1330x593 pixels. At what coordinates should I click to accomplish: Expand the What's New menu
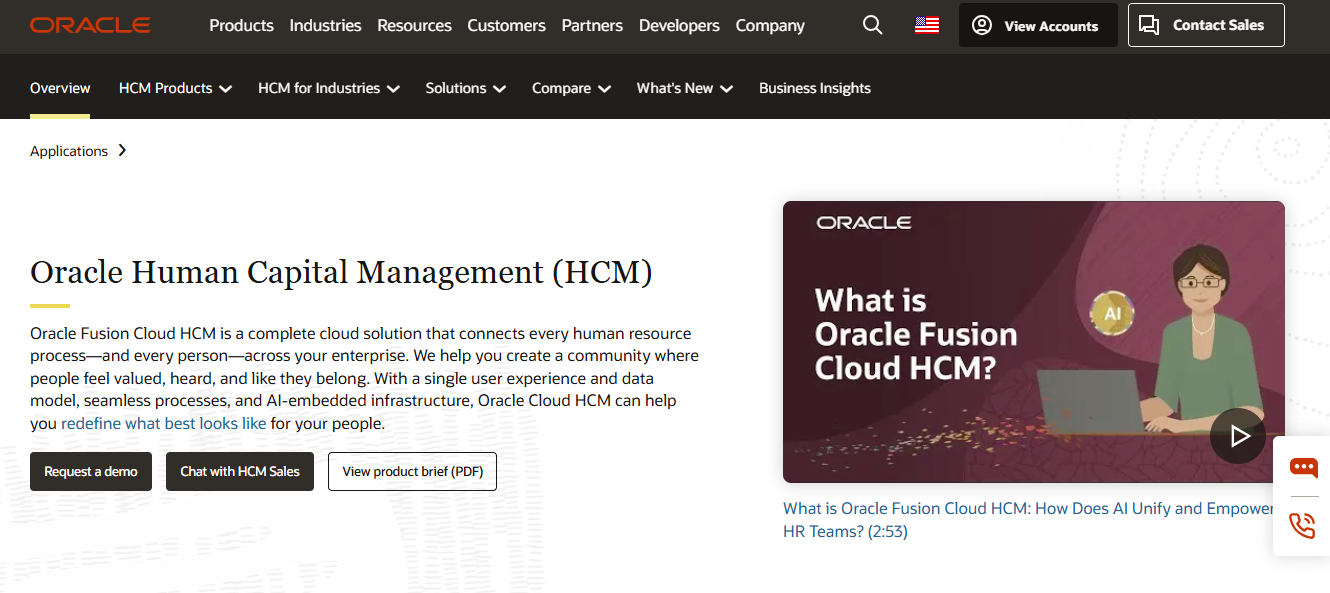(684, 88)
